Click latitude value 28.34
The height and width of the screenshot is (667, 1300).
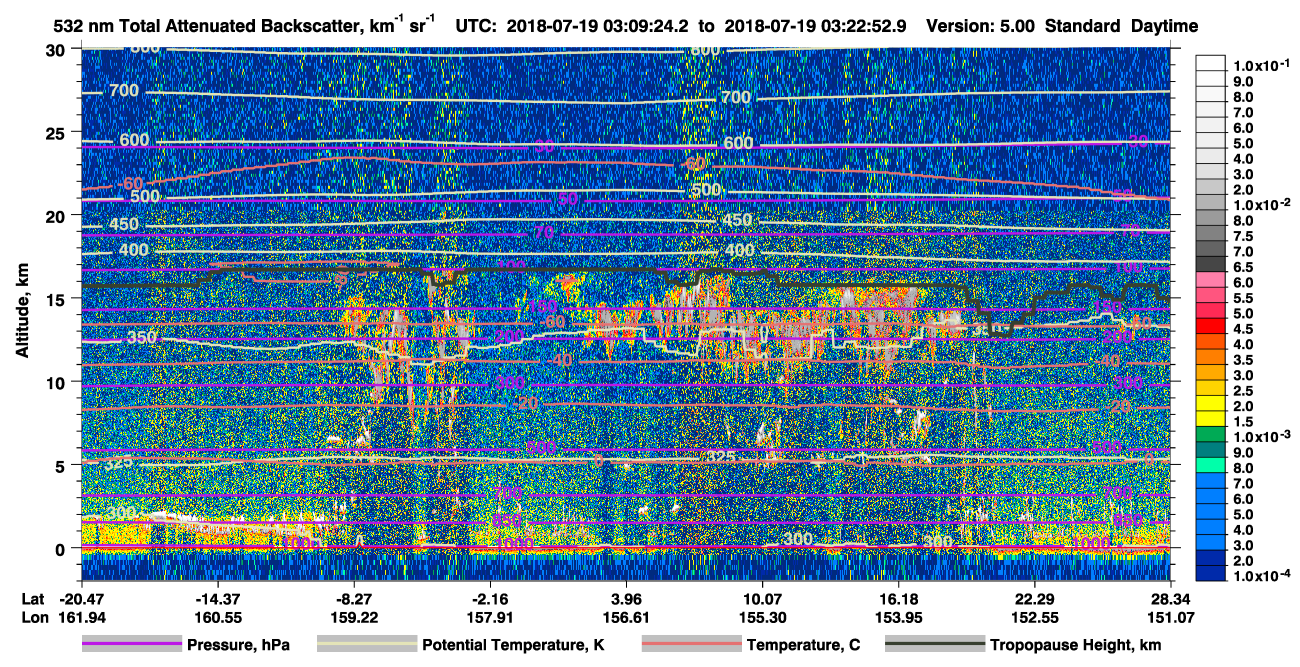1170,599
